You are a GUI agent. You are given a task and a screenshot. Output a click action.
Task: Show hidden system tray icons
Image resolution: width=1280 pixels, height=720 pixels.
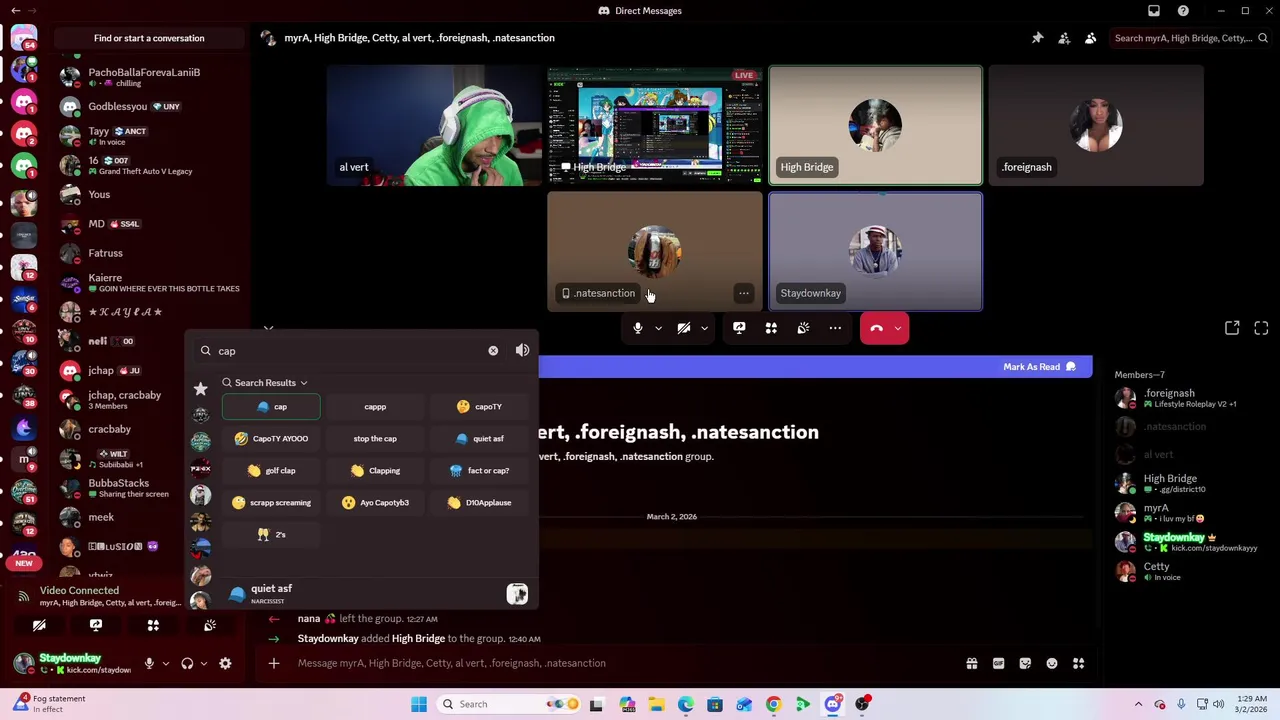[1138, 704]
